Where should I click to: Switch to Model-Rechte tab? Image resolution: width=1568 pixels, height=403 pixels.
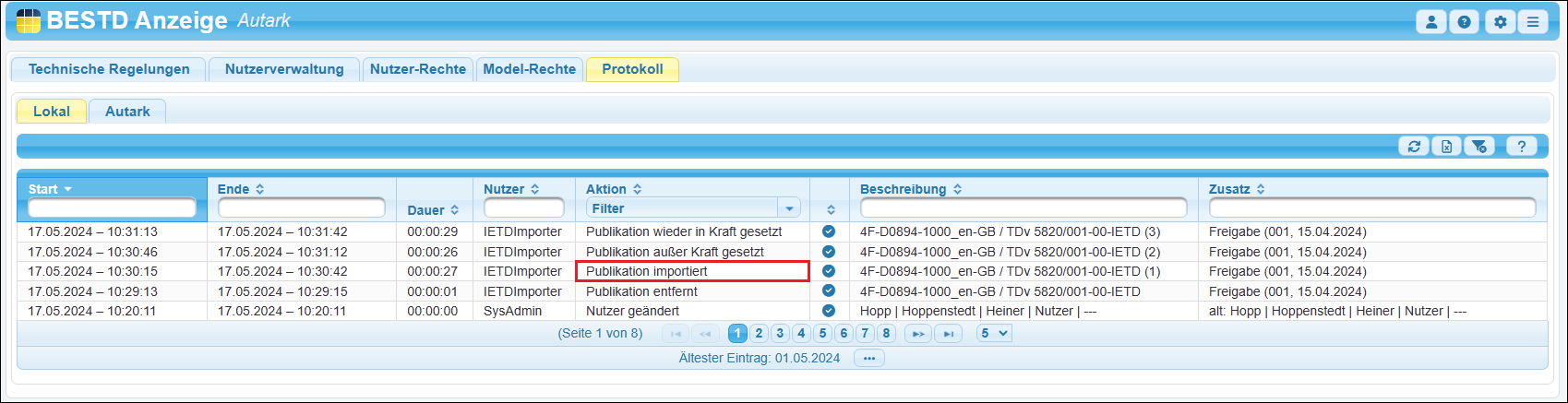coord(530,69)
